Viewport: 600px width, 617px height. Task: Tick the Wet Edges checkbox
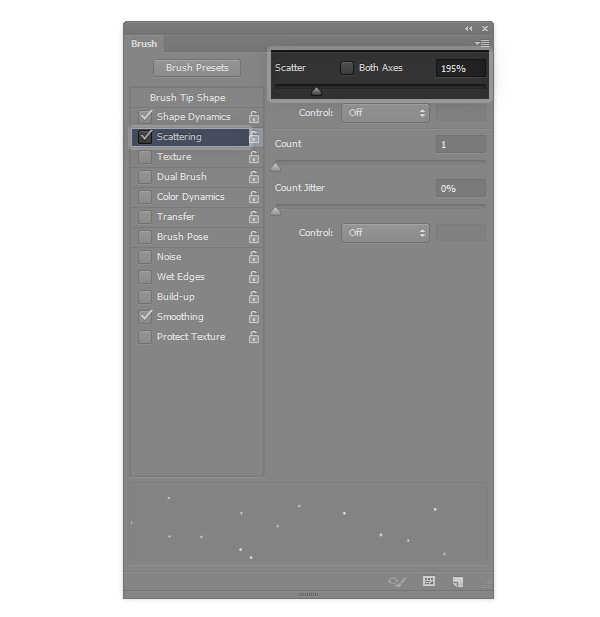point(145,277)
